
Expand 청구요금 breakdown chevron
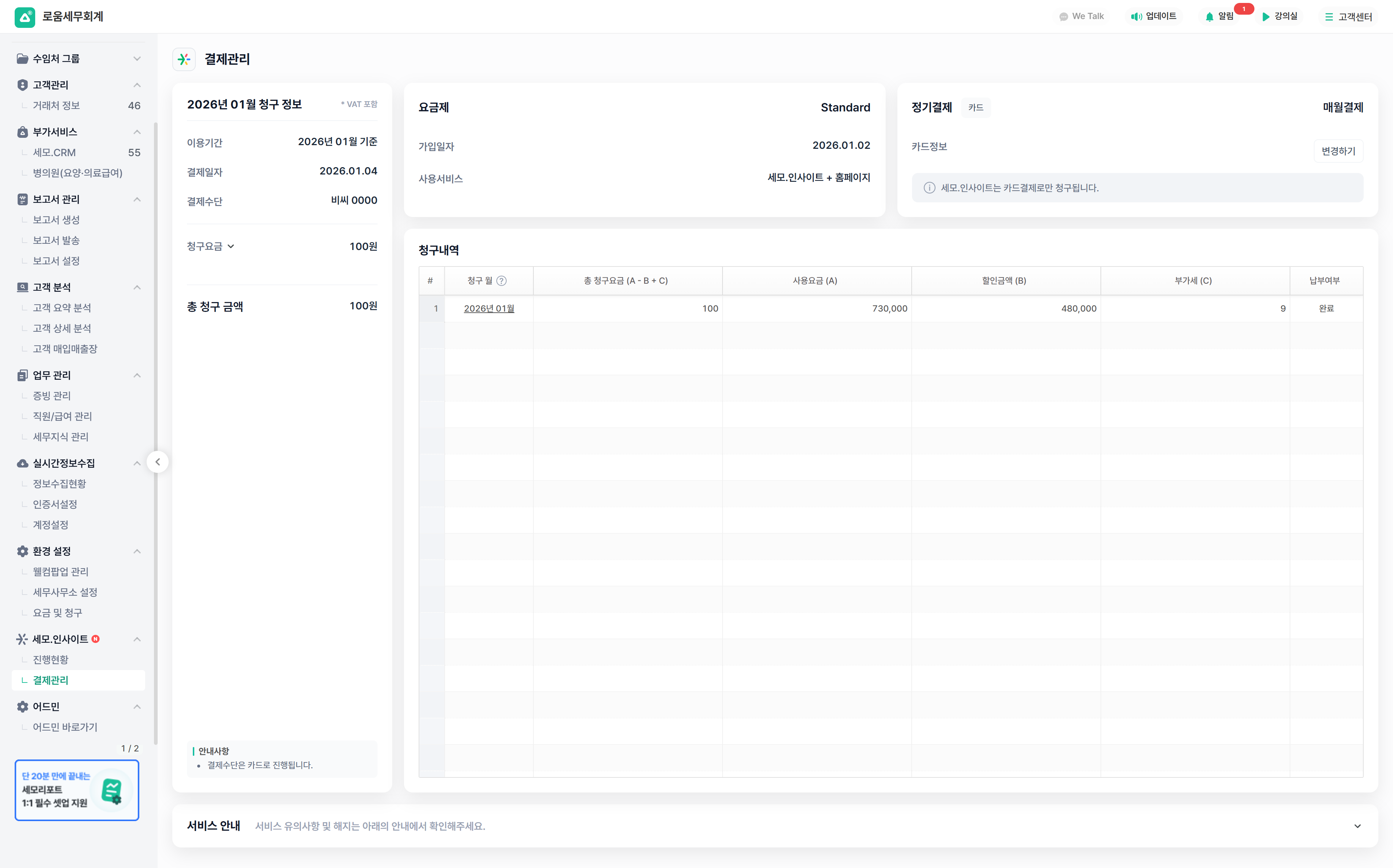coord(231,246)
